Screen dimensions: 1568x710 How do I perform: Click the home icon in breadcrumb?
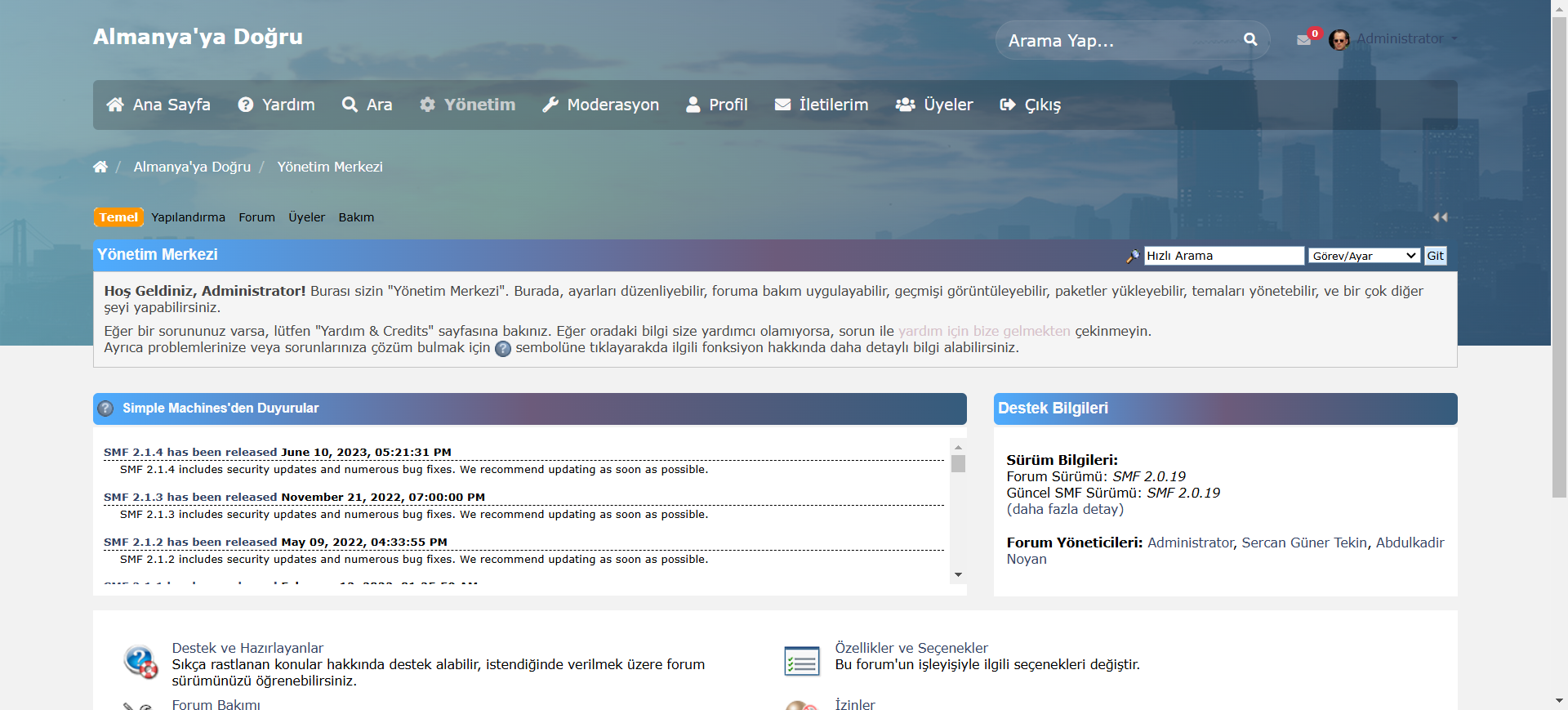pos(100,167)
